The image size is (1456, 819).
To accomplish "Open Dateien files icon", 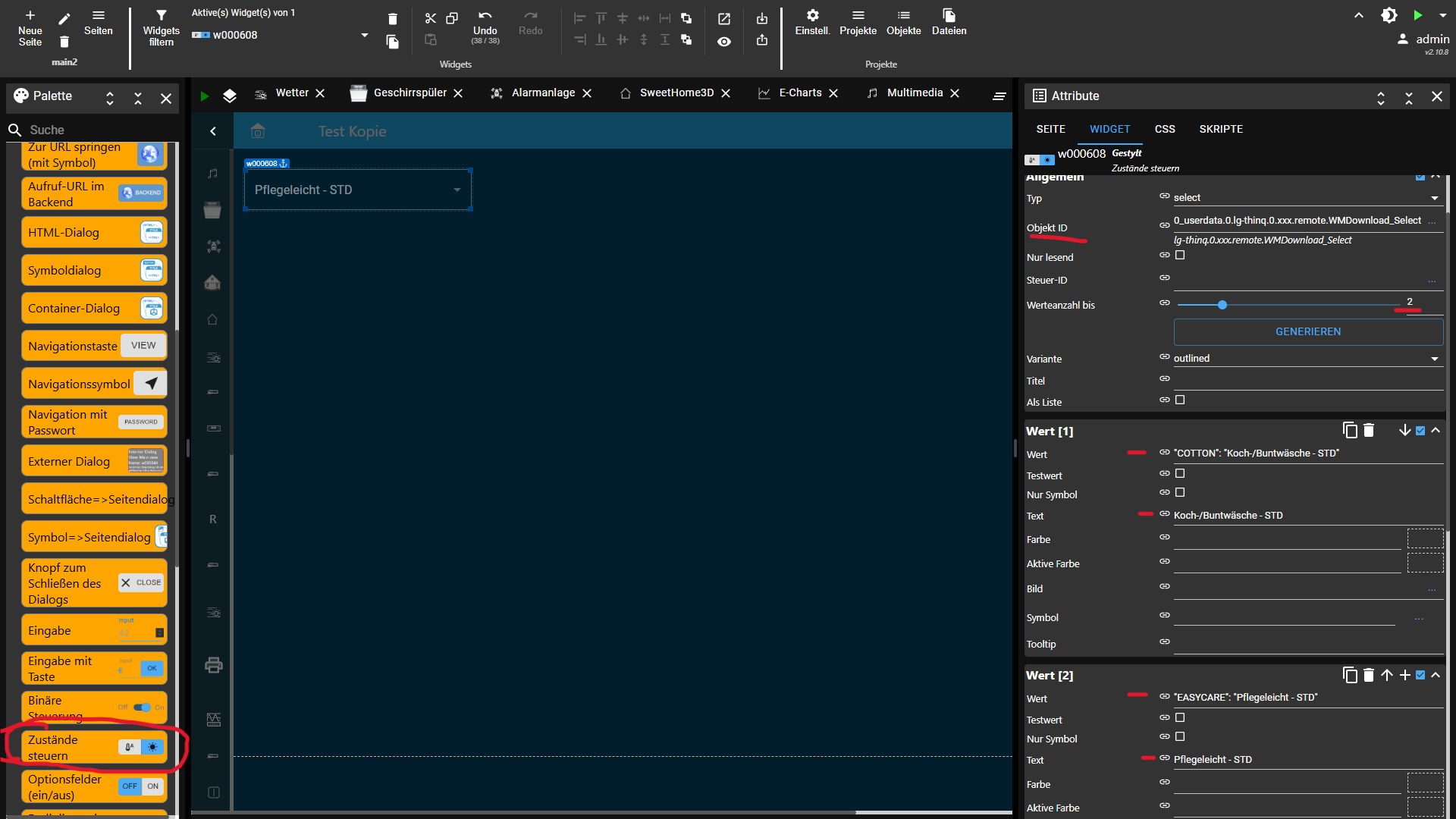I will pyautogui.click(x=949, y=15).
